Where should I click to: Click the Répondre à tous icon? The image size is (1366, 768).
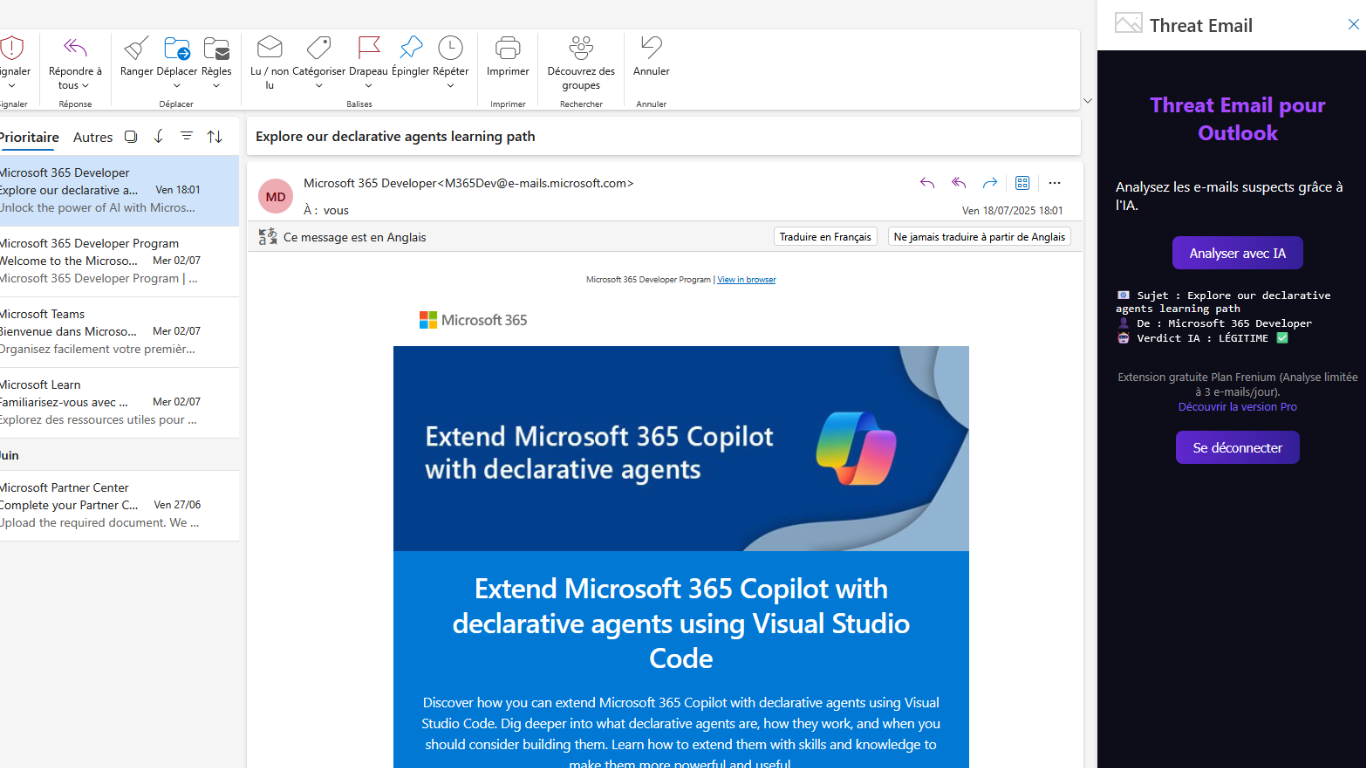pos(75,47)
